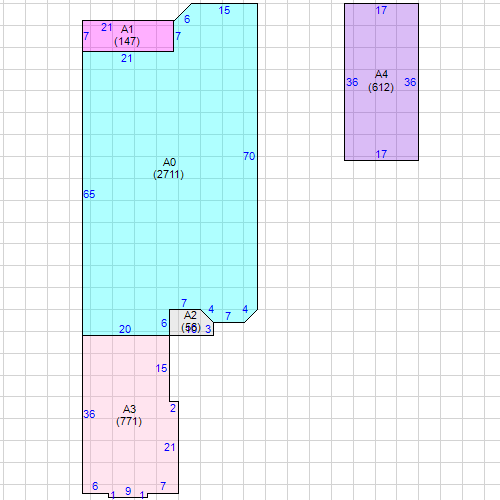The width and height of the screenshot is (500, 500).
Task: Click the 65 dimension on A0's left wall
Action: pos(89,194)
